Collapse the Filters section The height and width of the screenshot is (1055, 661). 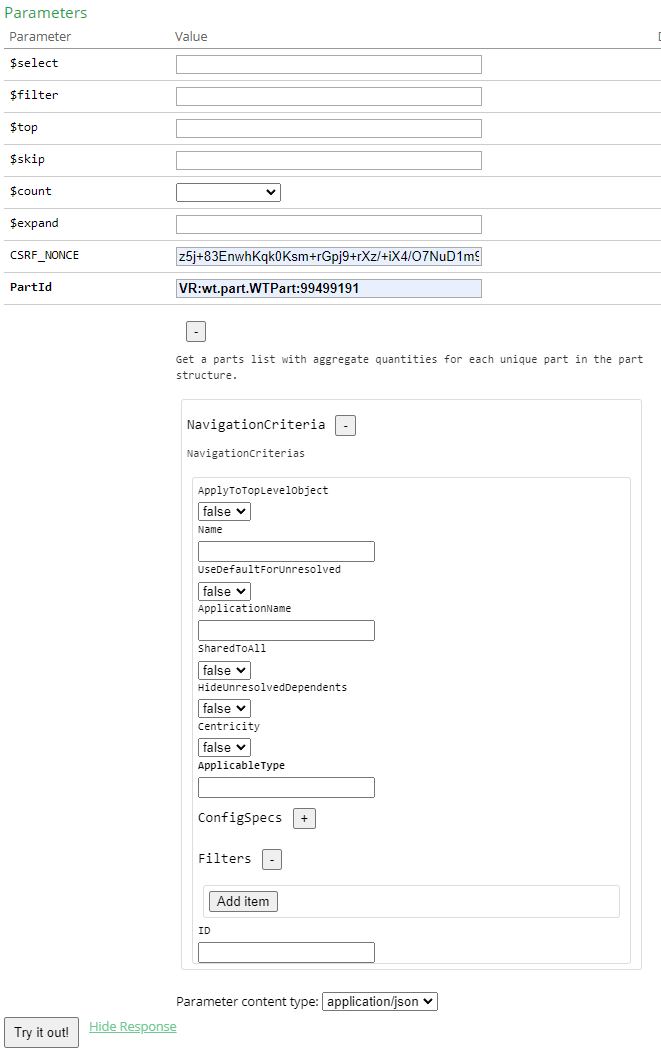272,859
